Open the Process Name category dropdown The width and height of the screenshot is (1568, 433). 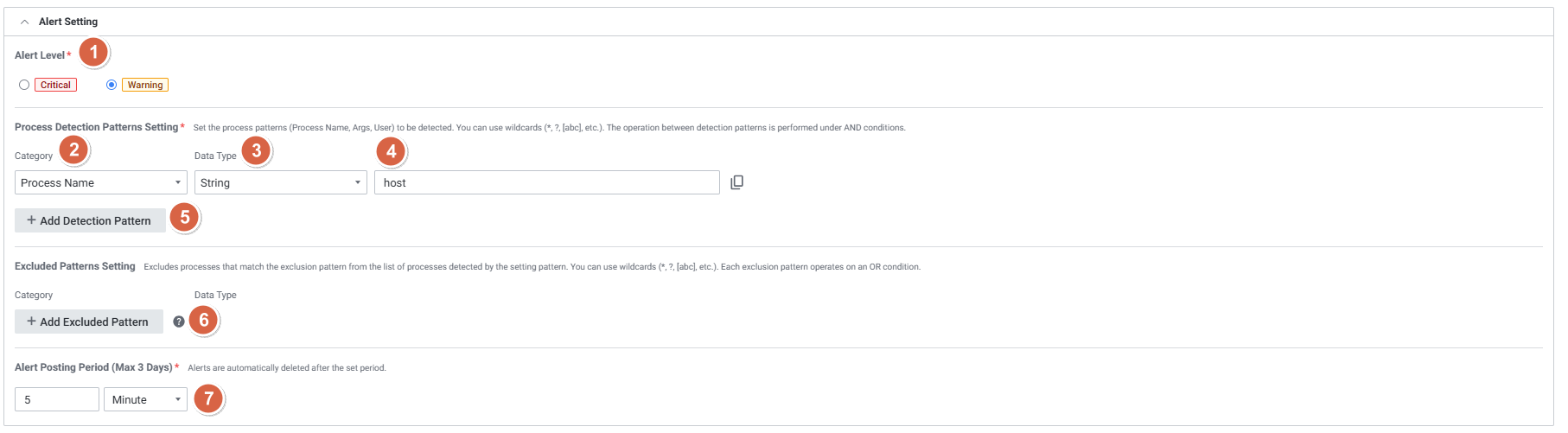pos(101,182)
